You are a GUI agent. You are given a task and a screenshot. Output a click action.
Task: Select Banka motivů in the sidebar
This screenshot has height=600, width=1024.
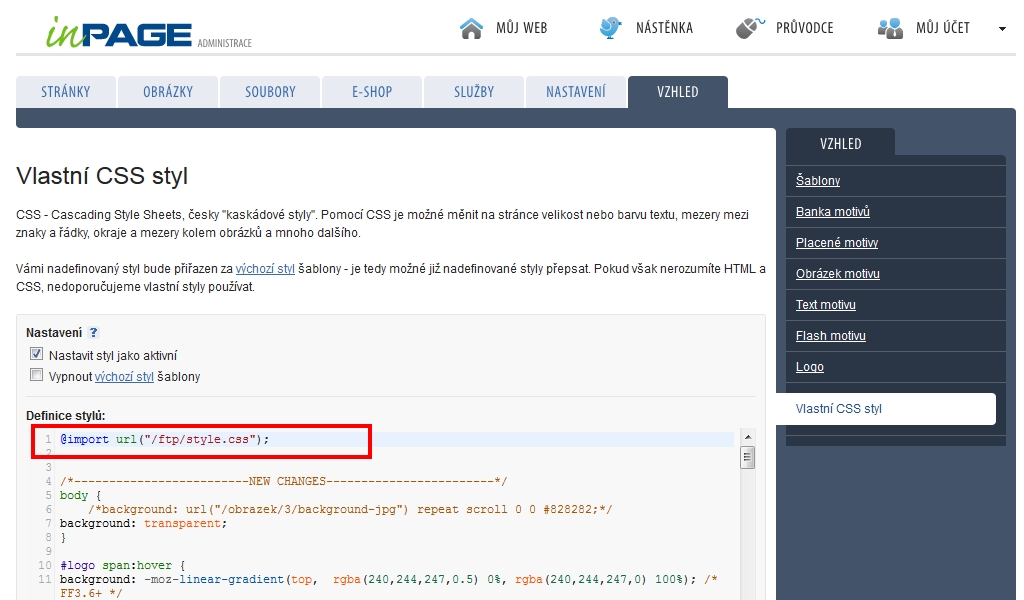(833, 212)
